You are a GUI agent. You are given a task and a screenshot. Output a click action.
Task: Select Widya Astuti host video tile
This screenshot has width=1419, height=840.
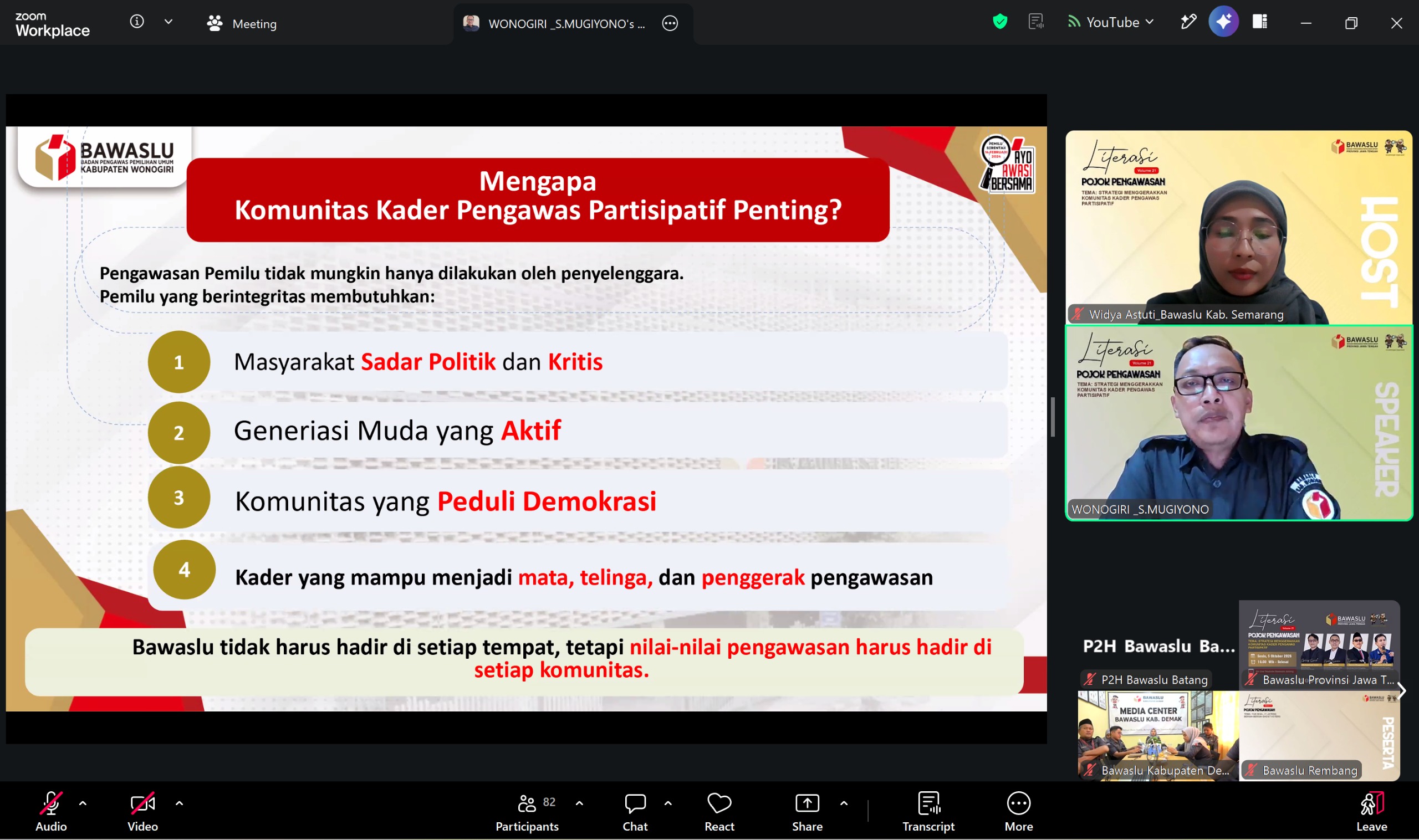[x=1238, y=227]
